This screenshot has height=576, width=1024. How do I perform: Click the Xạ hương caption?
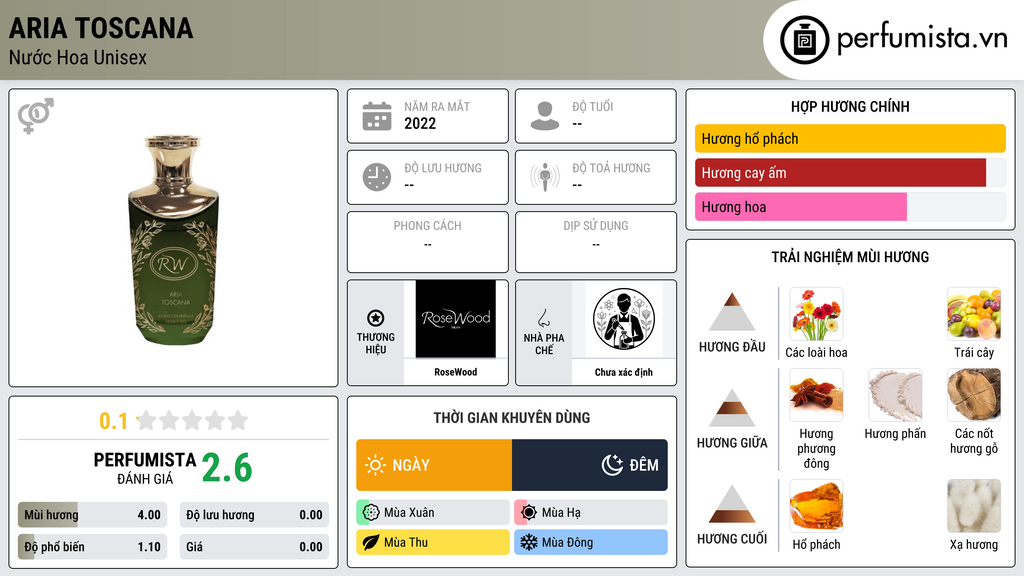974,545
